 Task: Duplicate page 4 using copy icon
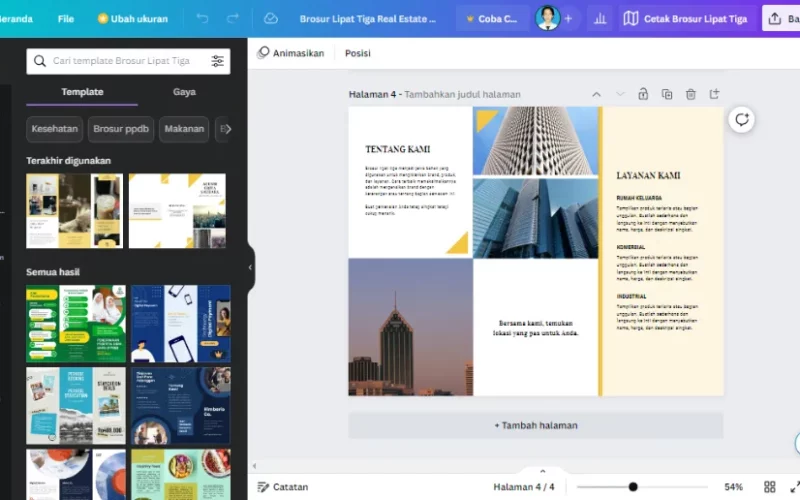[x=666, y=94]
